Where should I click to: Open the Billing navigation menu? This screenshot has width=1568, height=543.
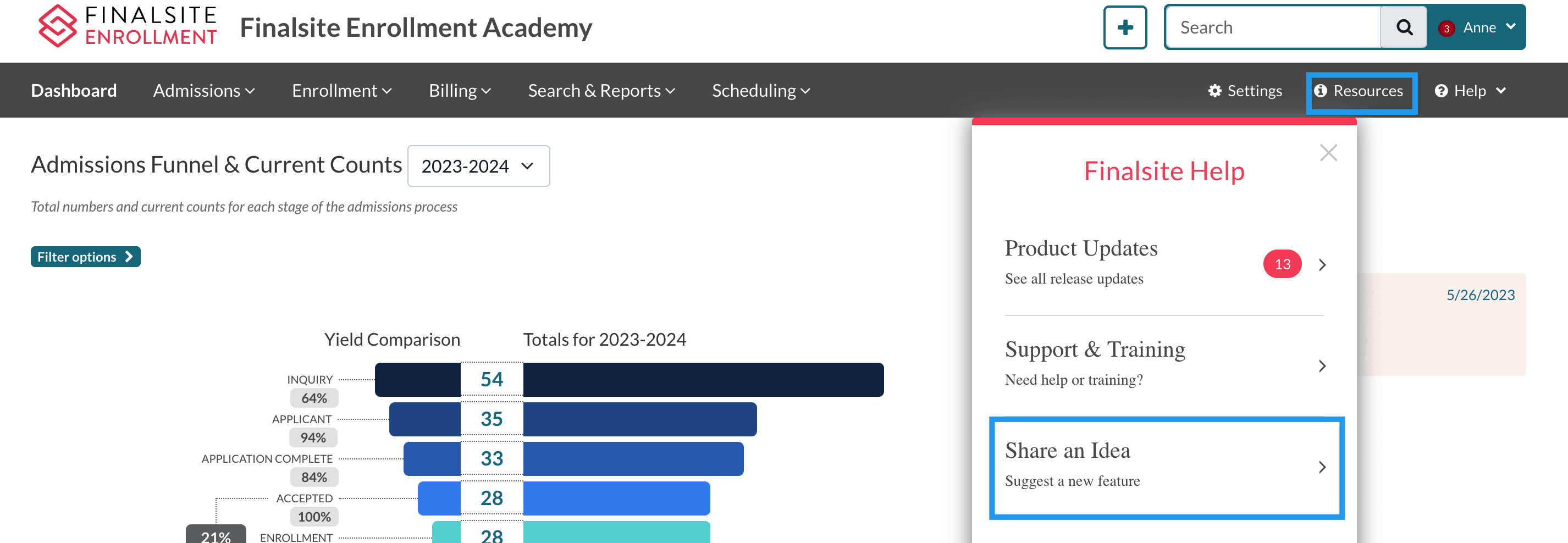point(459,91)
